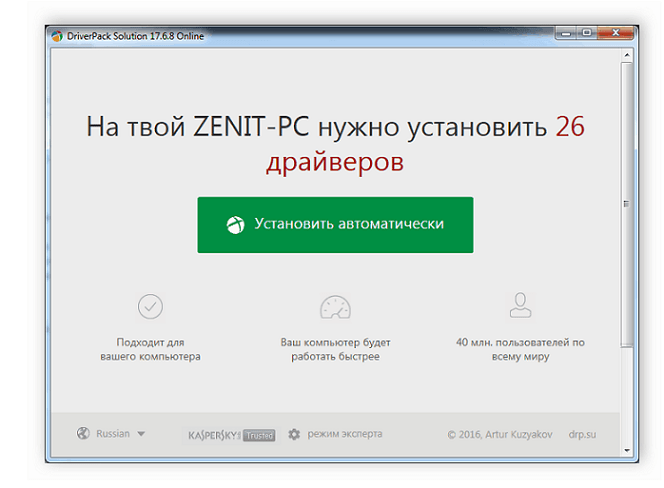664x488 pixels.
Task: Click the globe language icon
Action: click(83, 433)
